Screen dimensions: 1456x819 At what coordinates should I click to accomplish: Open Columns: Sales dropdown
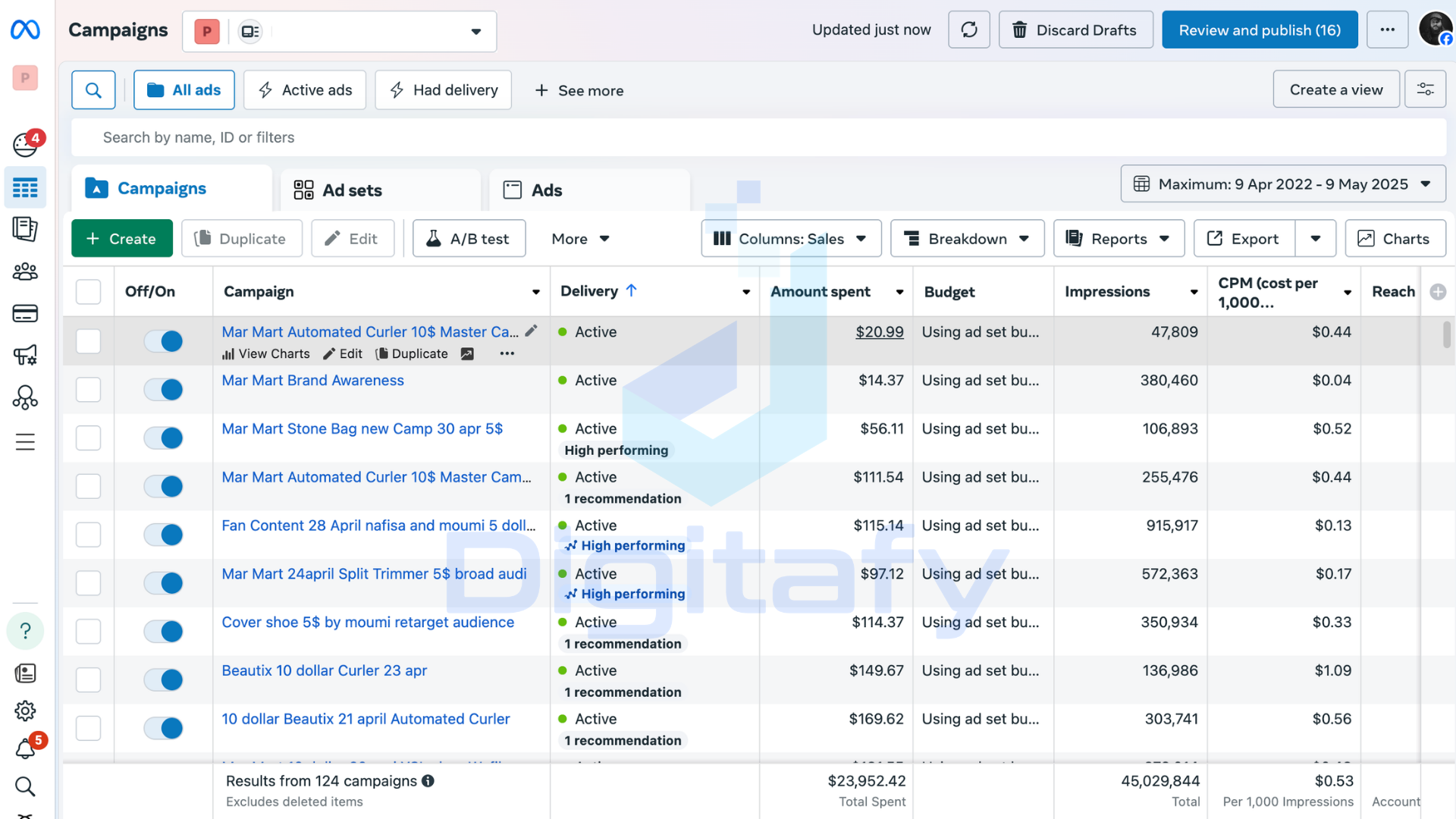coord(791,239)
